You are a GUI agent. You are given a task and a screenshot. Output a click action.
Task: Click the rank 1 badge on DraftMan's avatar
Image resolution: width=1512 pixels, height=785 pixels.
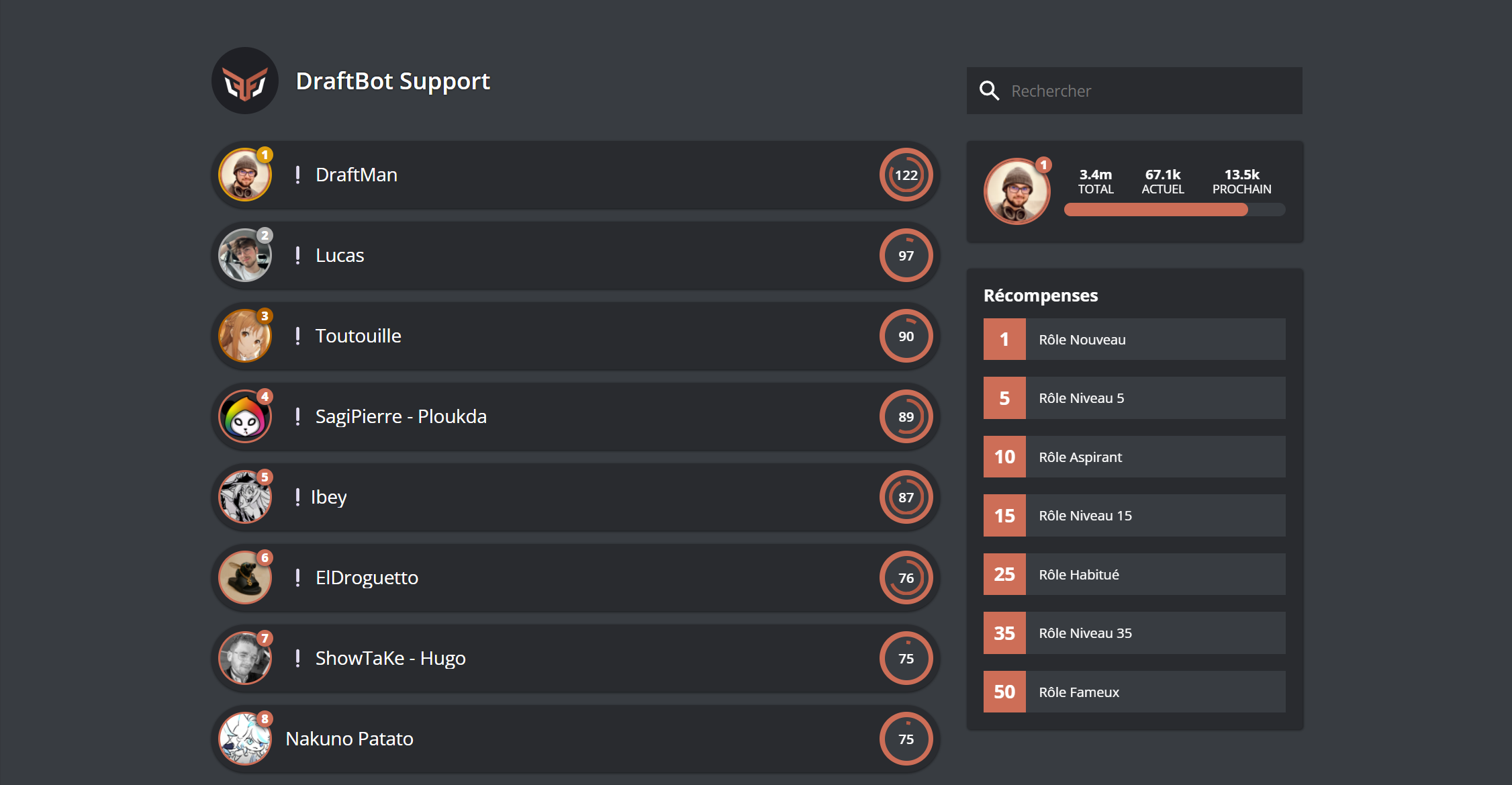[x=265, y=155]
